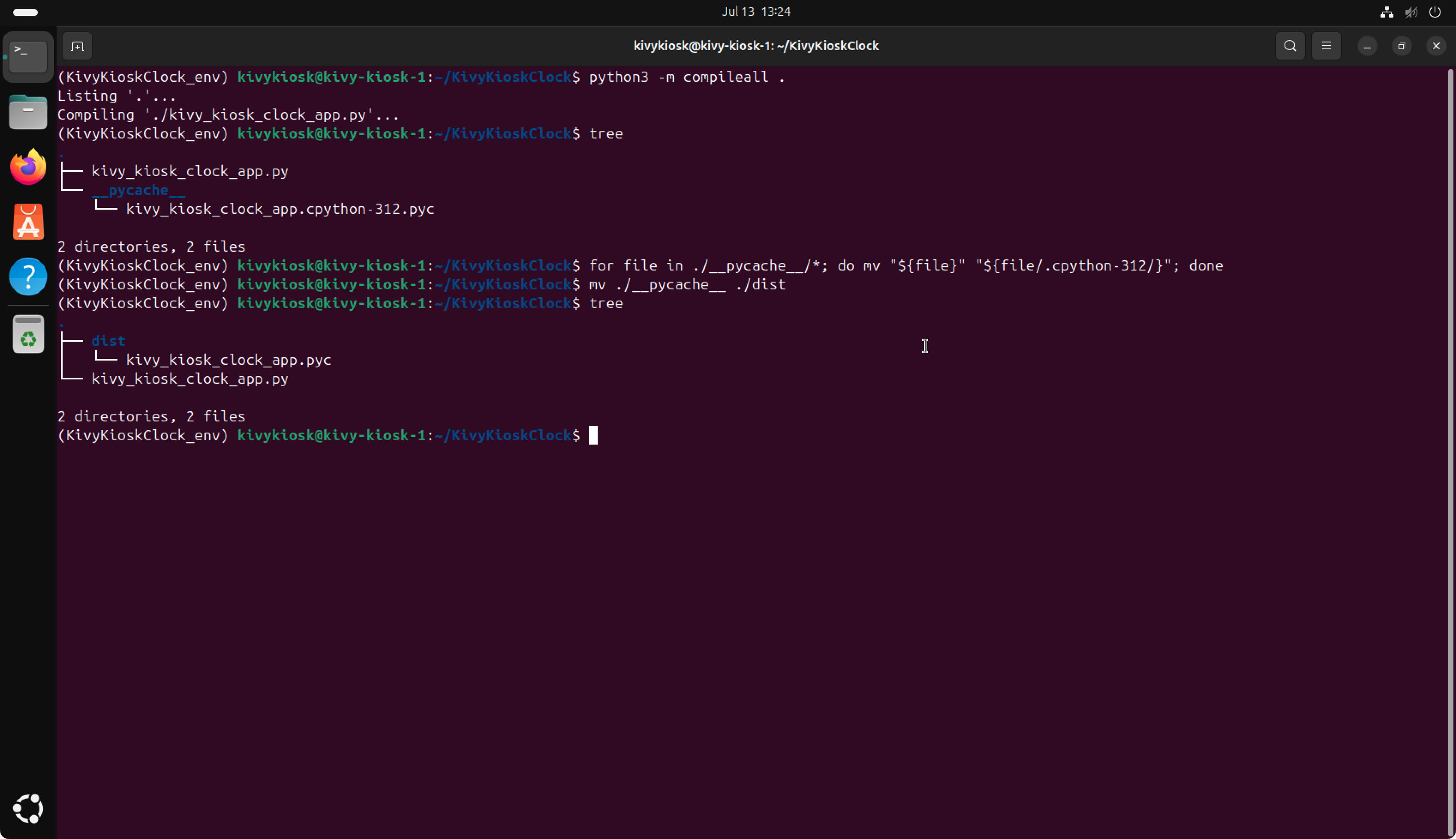This screenshot has height=839, width=1456.
Task: Click the for-loop mv rename command
Action: click(x=906, y=266)
